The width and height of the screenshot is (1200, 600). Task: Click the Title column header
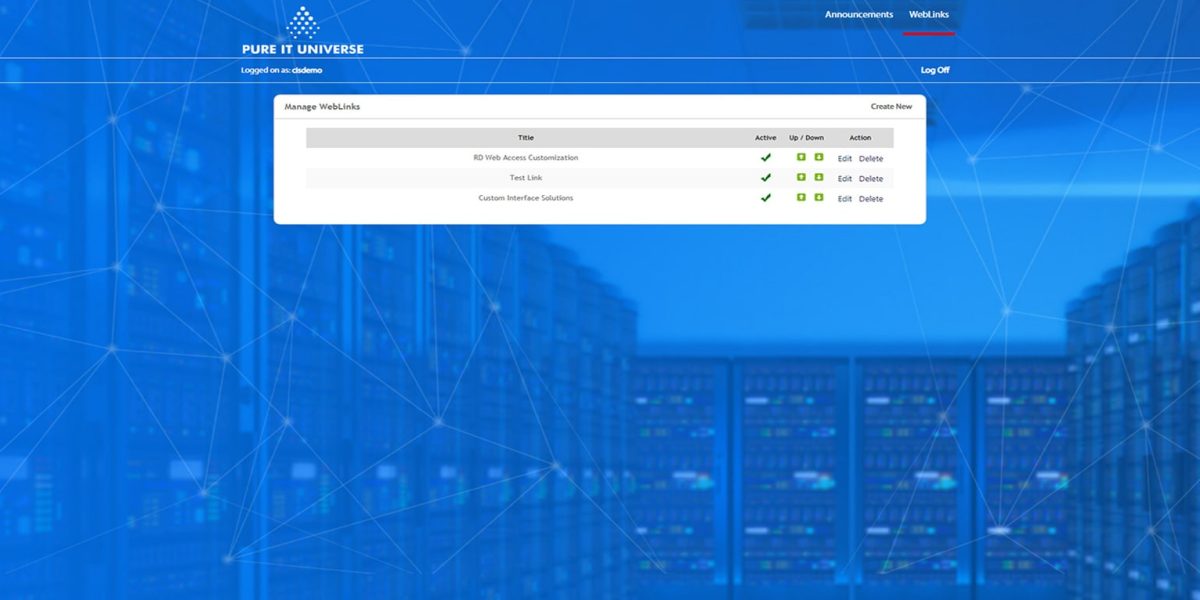tap(526, 137)
